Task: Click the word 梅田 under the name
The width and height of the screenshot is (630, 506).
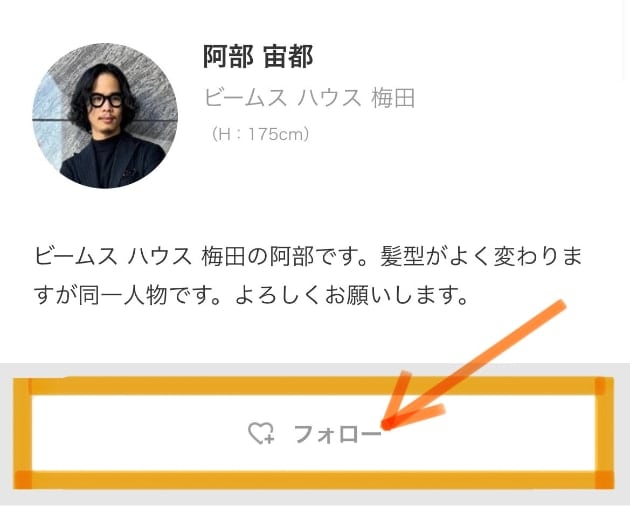Action: [393, 98]
